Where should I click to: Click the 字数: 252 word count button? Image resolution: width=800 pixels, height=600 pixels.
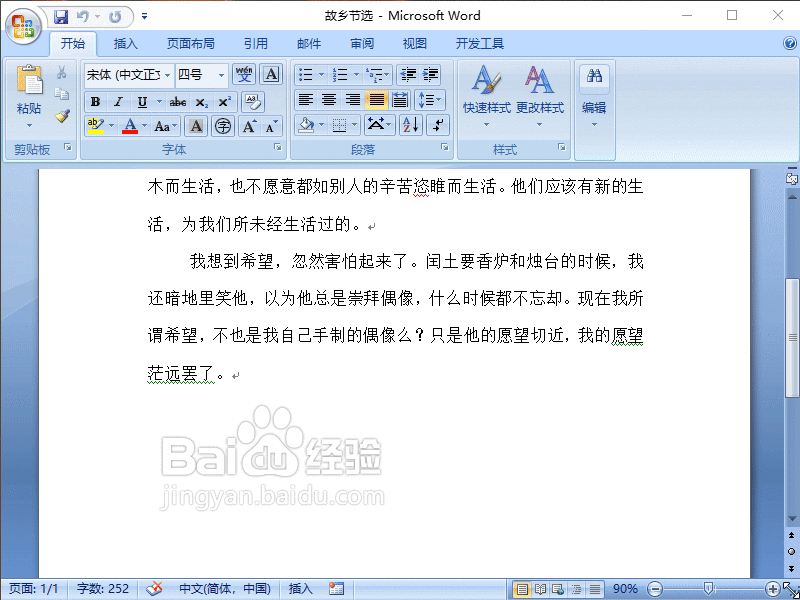102,589
